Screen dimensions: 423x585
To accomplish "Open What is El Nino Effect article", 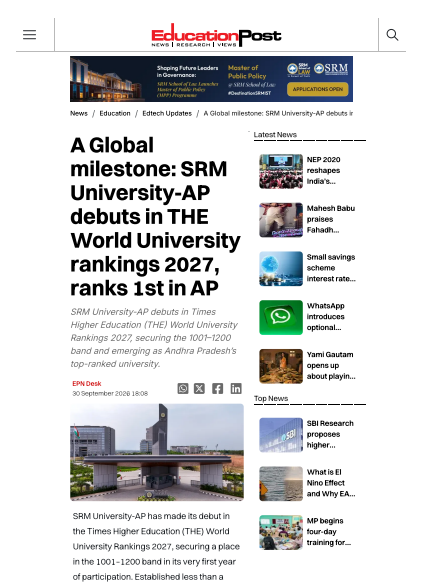I will [331, 483].
